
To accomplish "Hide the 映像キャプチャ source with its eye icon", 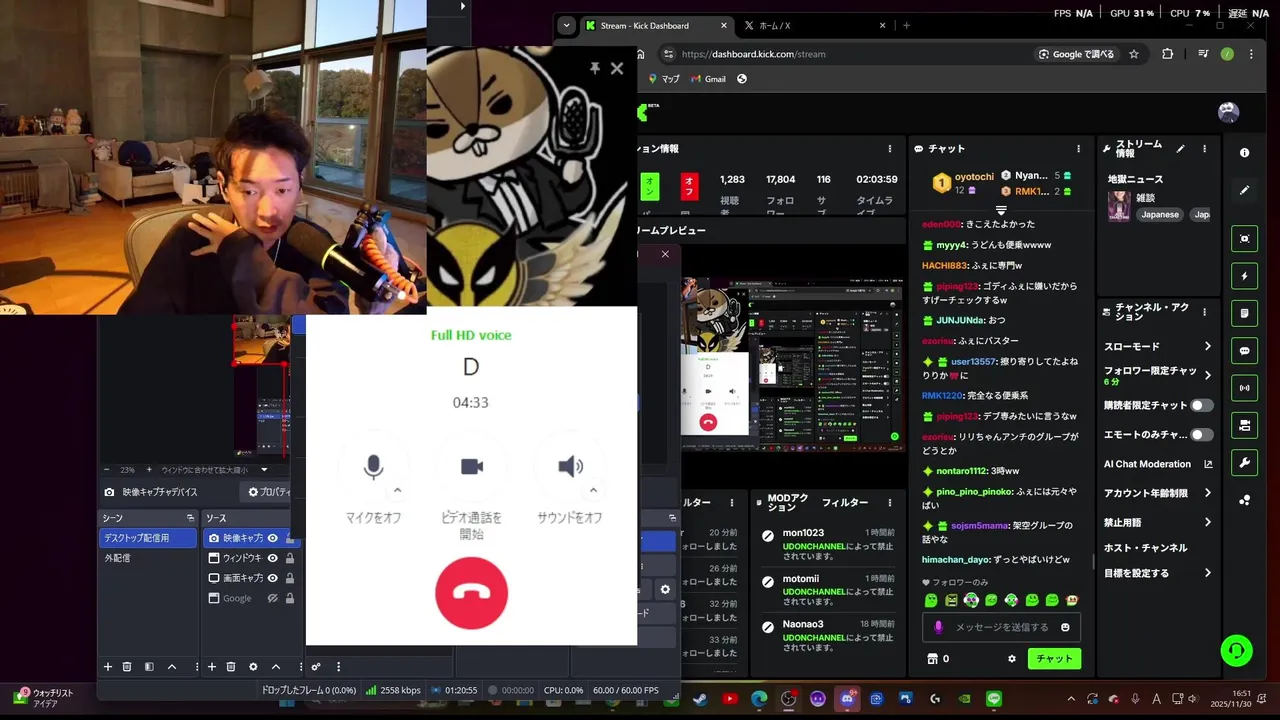I will click(x=272, y=538).
